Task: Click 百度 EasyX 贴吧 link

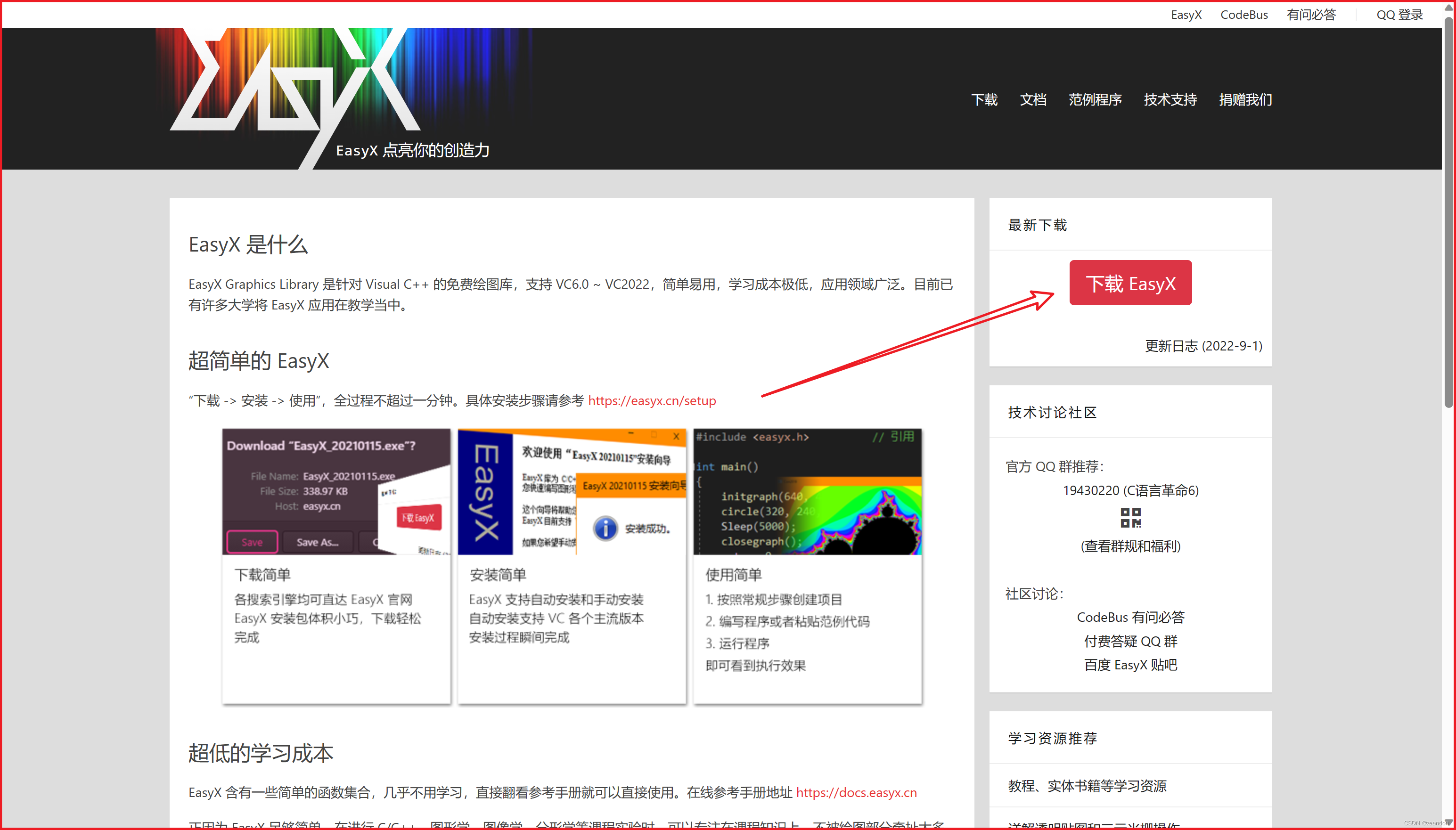Action: point(1130,665)
